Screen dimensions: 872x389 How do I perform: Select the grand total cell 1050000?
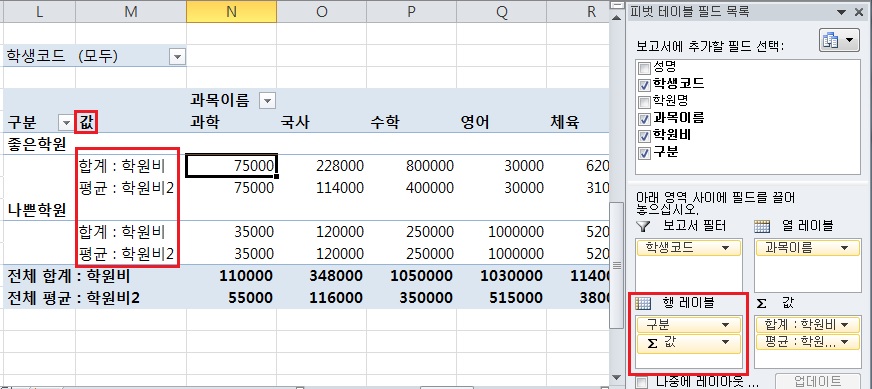(412, 276)
